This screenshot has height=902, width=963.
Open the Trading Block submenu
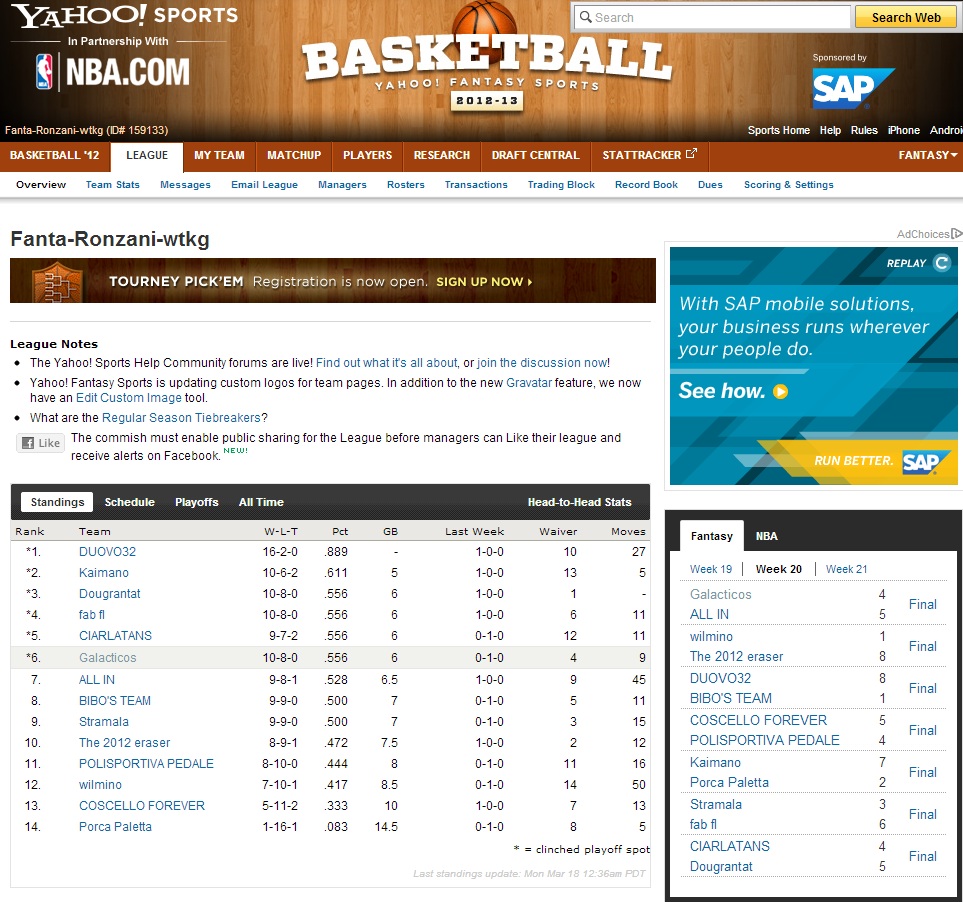(x=561, y=185)
